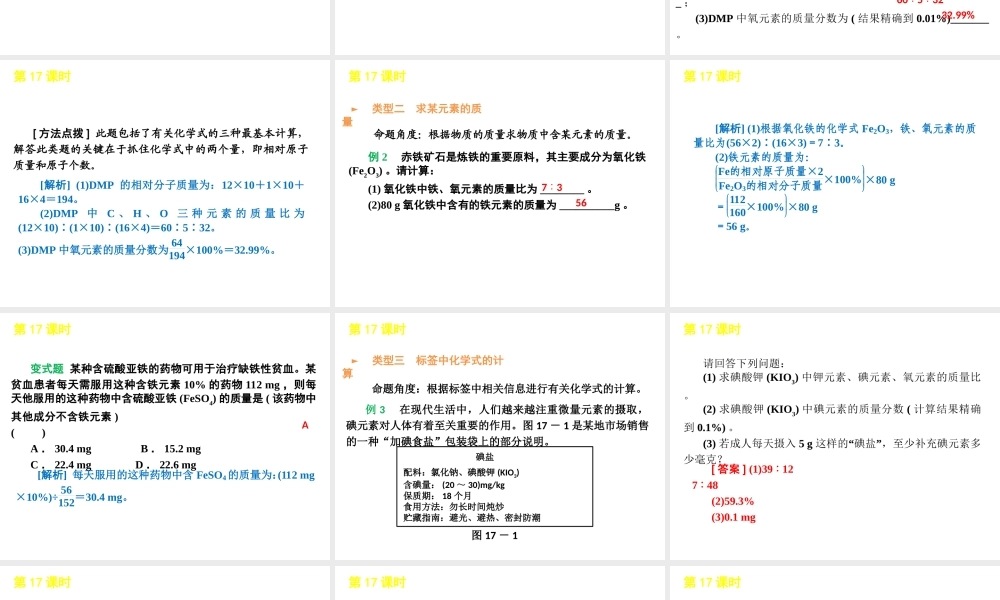Choose option 'D. 22.6 mg'
The image size is (1000, 600).
(166, 465)
